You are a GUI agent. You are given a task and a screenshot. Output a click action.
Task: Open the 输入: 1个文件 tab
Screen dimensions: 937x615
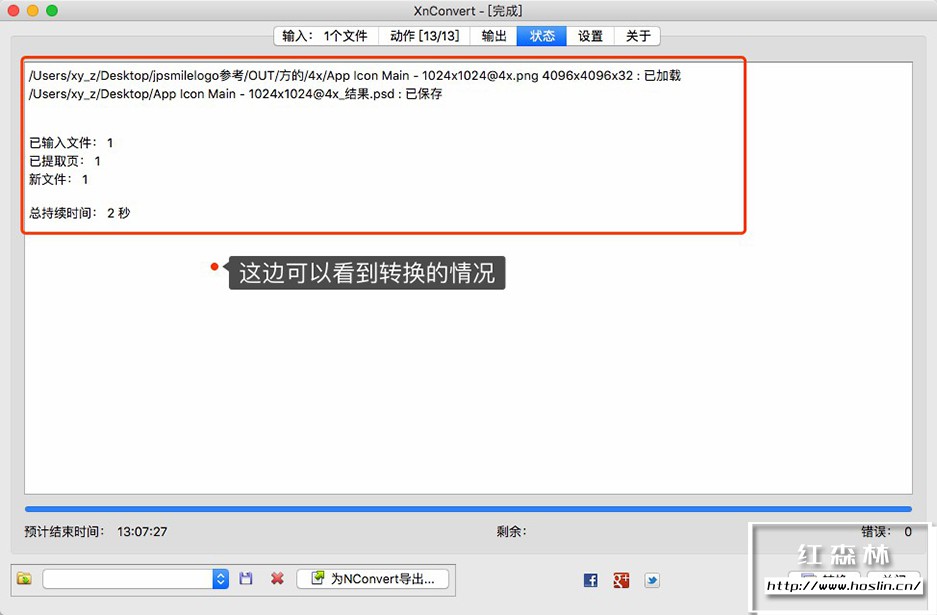[326, 36]
